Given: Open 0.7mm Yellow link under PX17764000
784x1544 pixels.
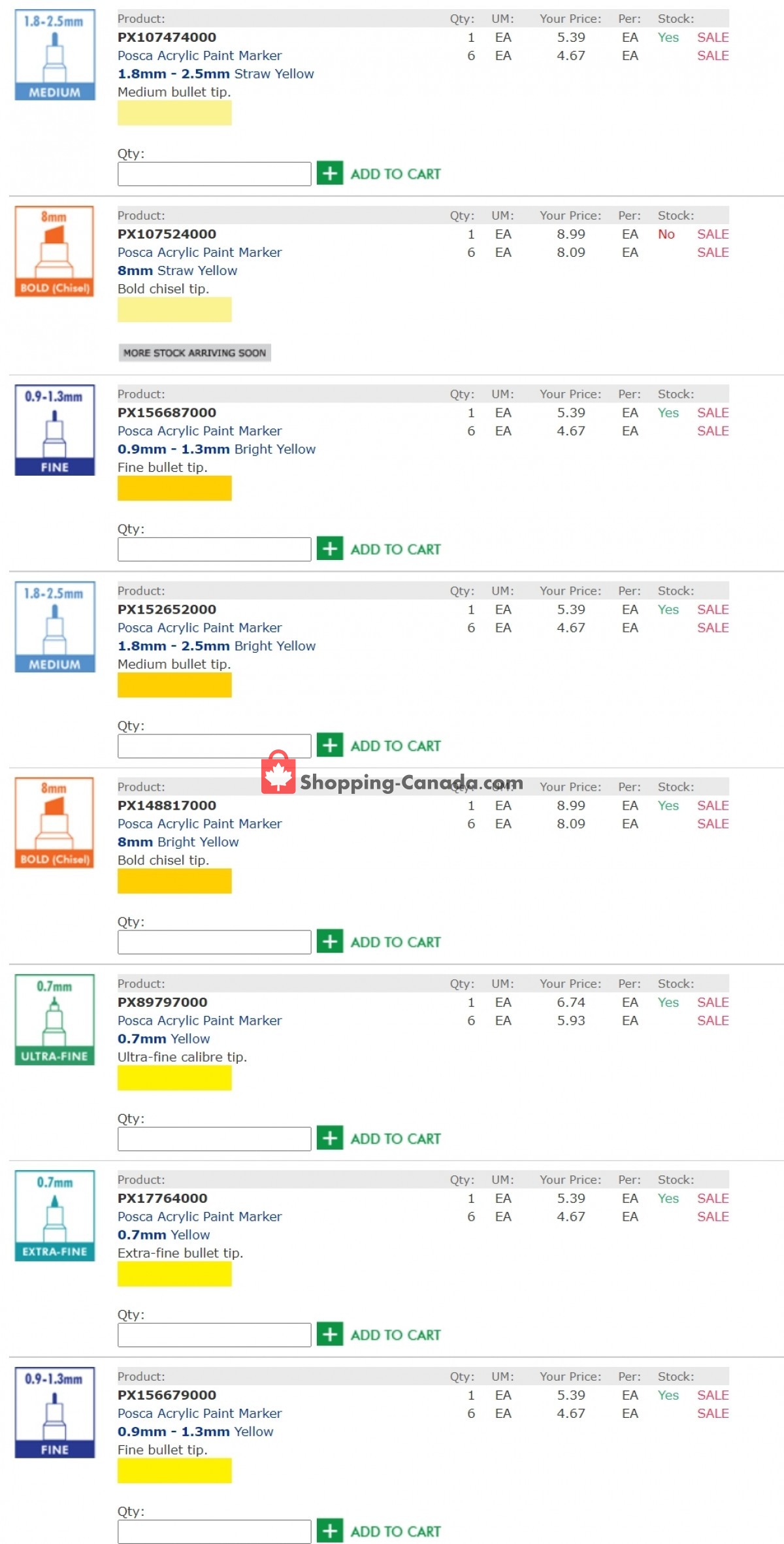Looking at the screenshot, I should 164,1234.
